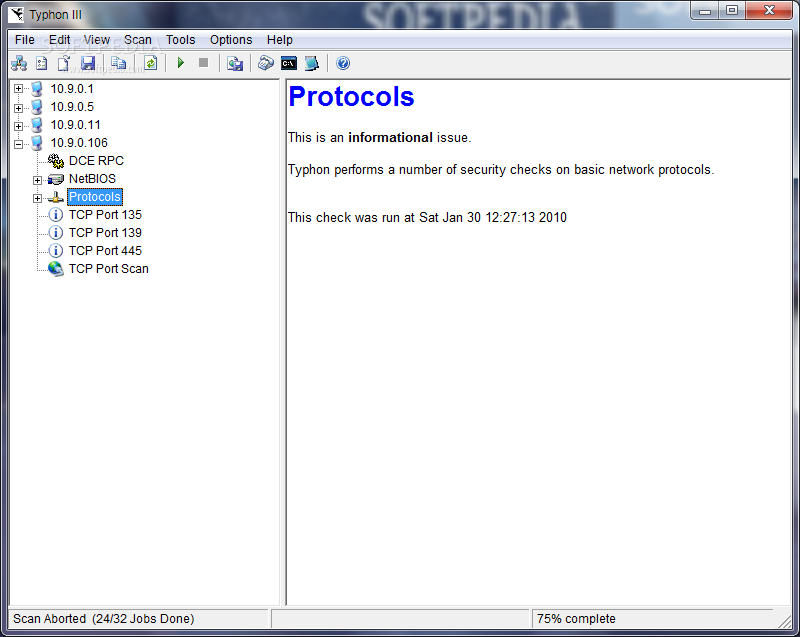Click the 'Scan Aborted (24/32 Jobs Done)' status
This screenshot has height=637, width=800.
click(104, 619)
